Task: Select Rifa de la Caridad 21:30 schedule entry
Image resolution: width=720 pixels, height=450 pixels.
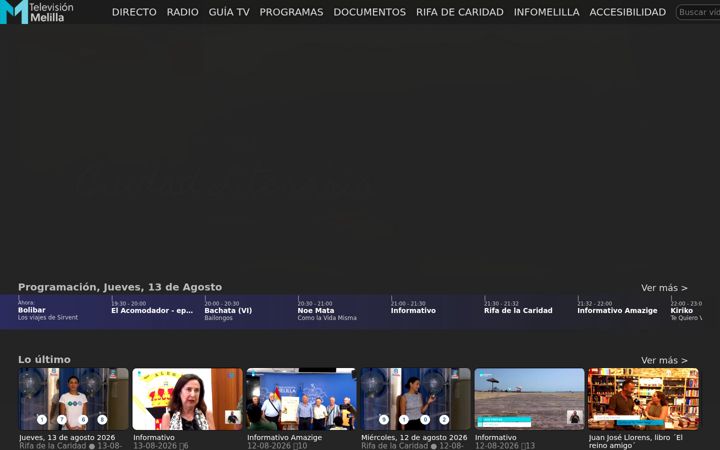Action: coord(530,310)
